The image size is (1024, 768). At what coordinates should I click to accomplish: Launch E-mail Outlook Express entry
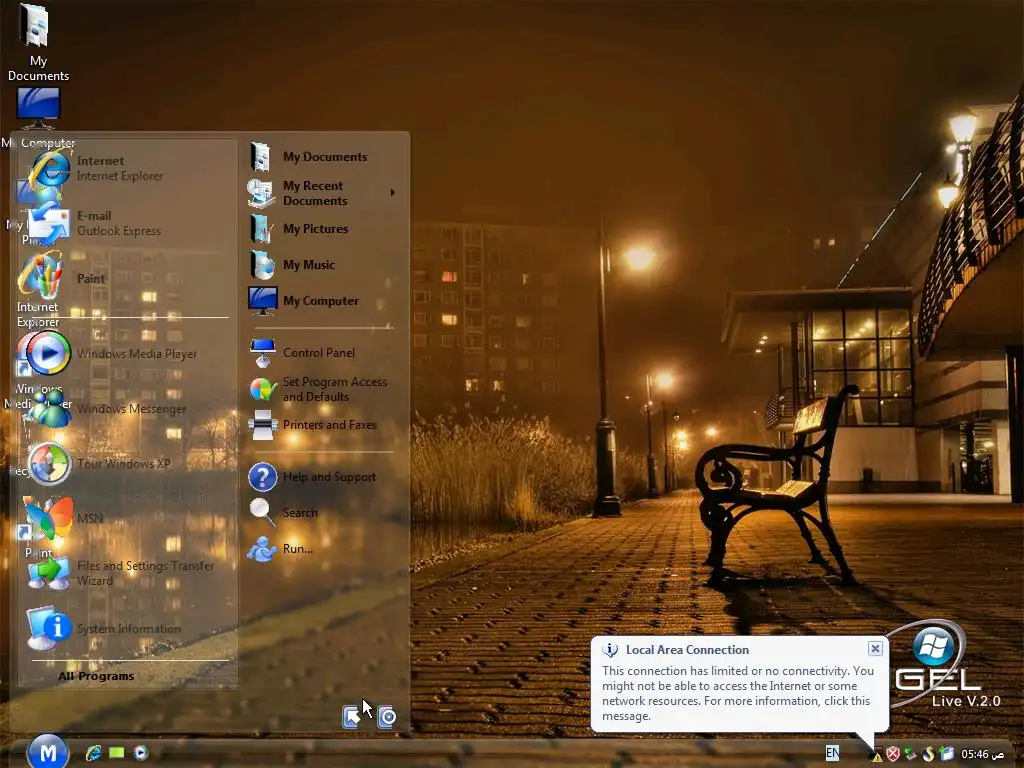[x=127, y=223]
